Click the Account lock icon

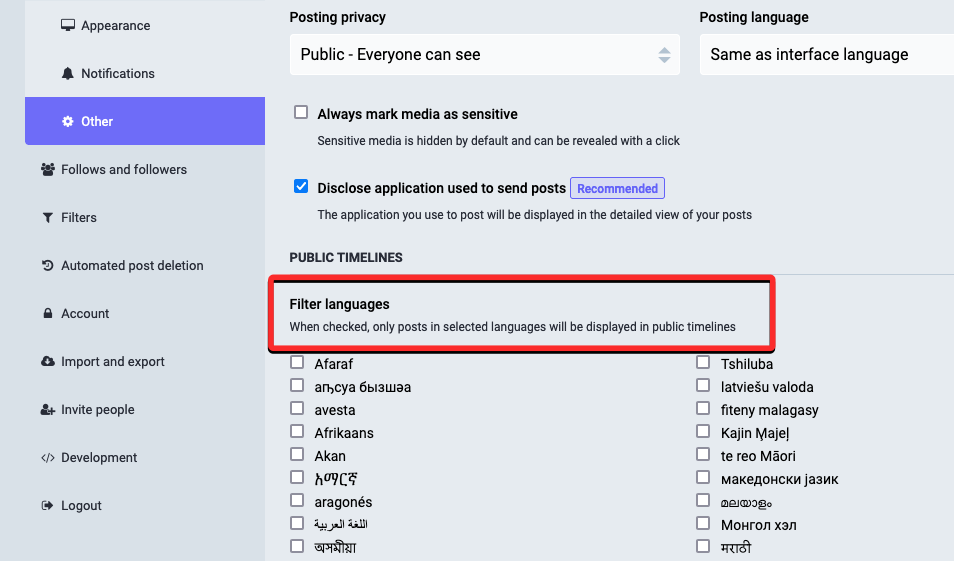[x=48, y=314]
